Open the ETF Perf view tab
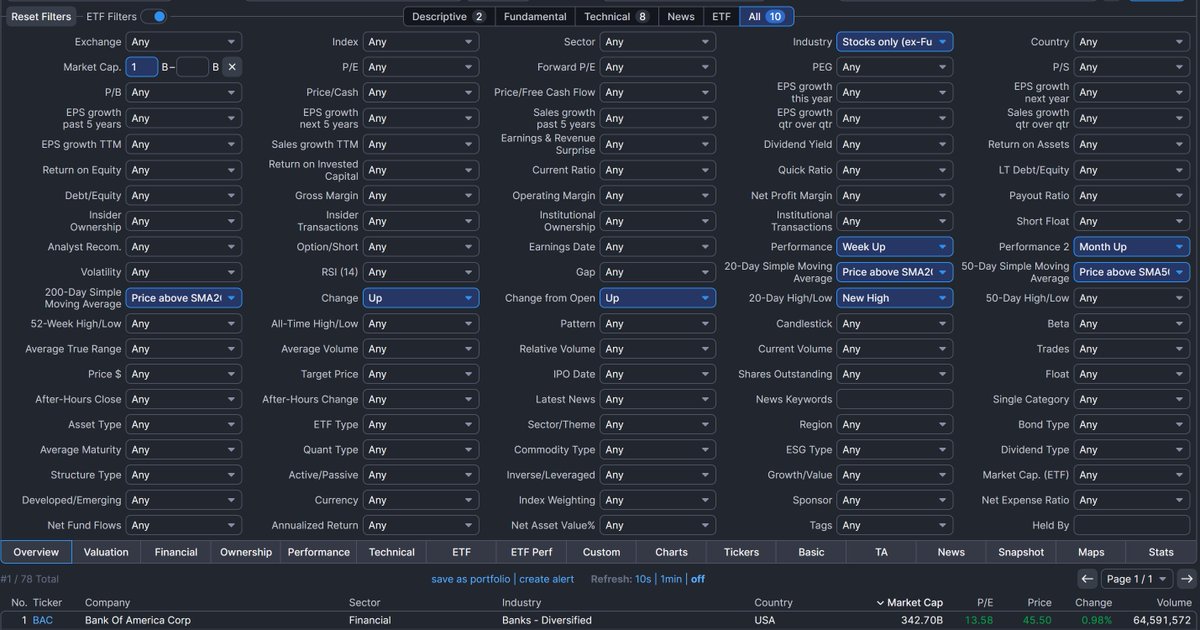 (x=531, y=552)
